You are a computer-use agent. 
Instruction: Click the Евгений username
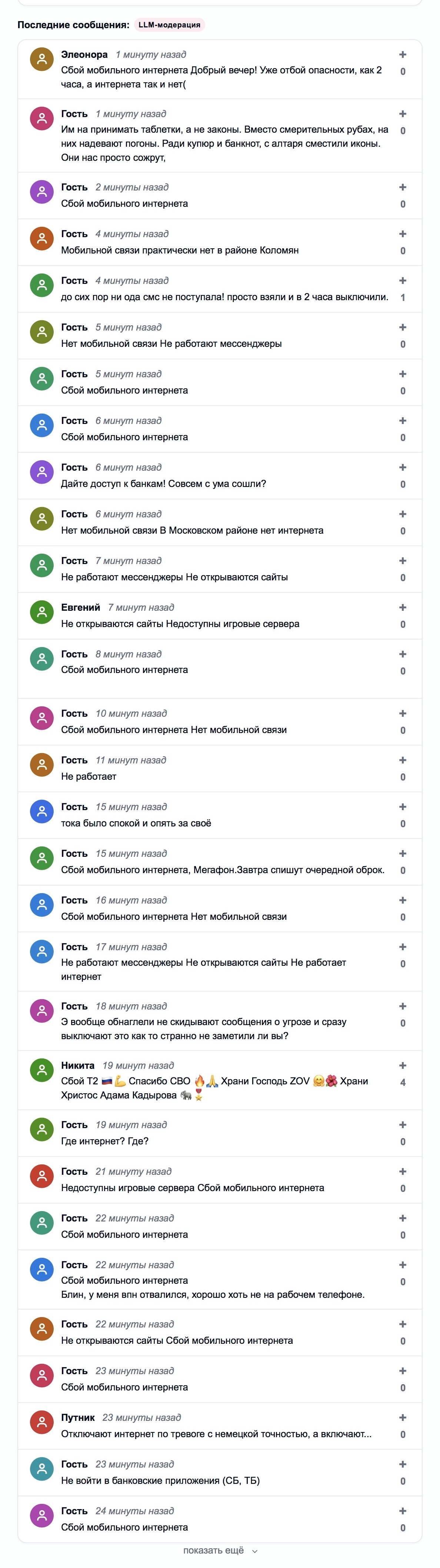[x=80, y=607]
